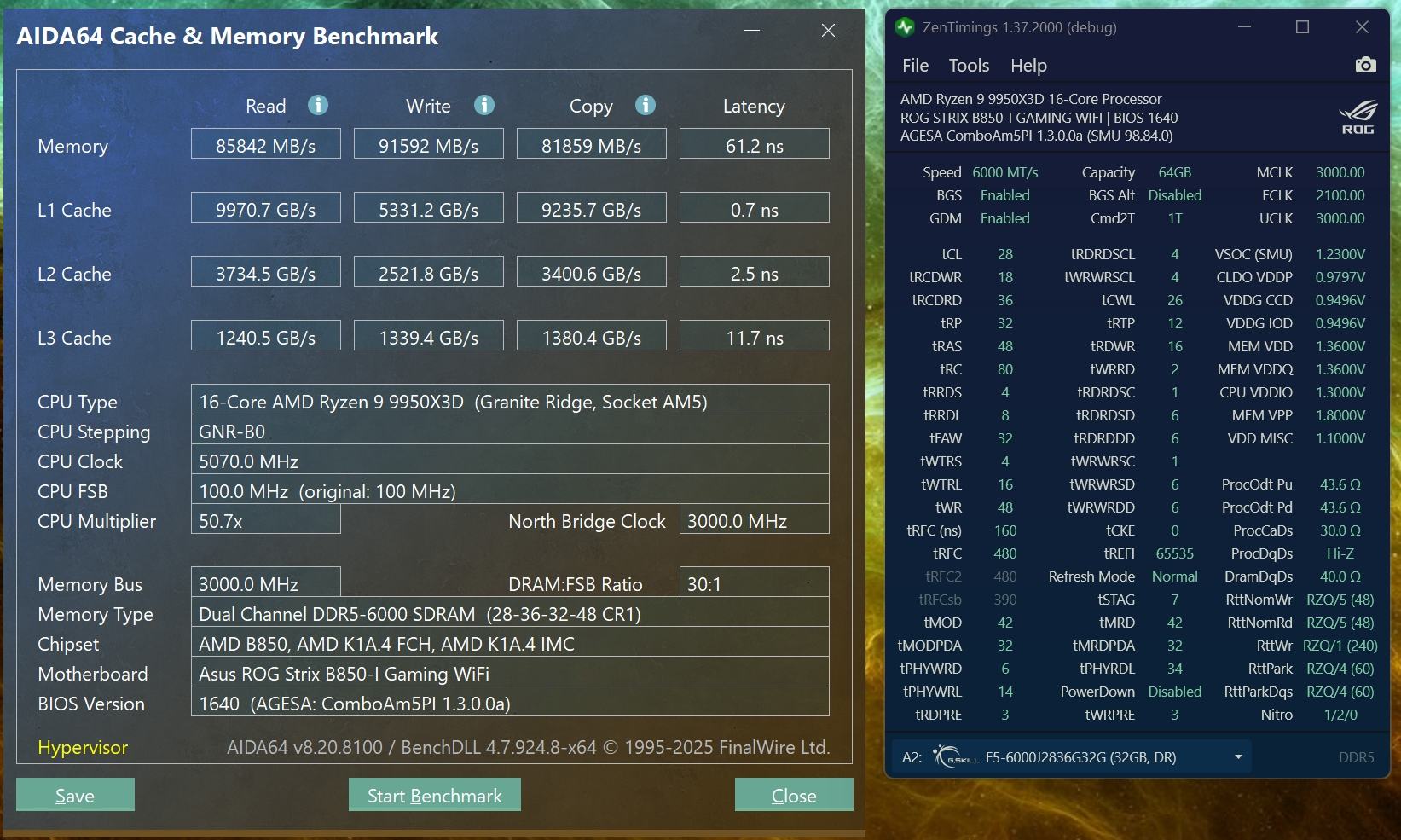Viewport: 1401px width, 840px height.
Task: Click Save in AIDA64 benchmark
Action: point(75,795)
